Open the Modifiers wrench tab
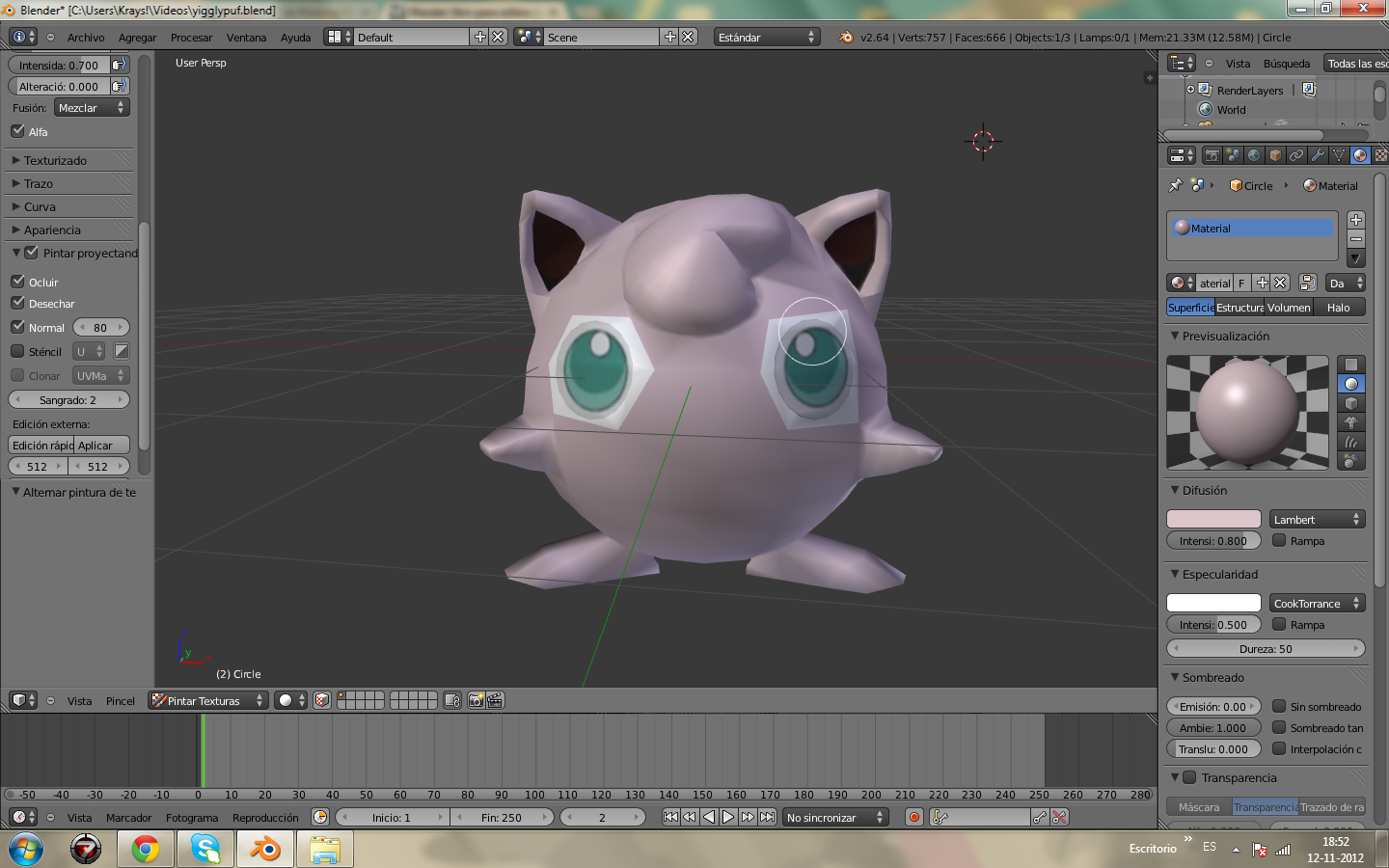Screen dimensions: 1389x868 click(x=1318, y=155)
